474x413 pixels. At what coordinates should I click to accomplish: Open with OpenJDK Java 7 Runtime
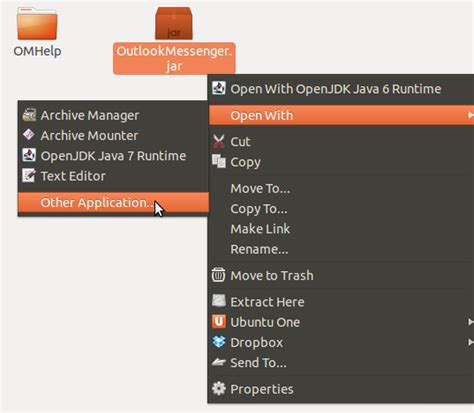113,156
